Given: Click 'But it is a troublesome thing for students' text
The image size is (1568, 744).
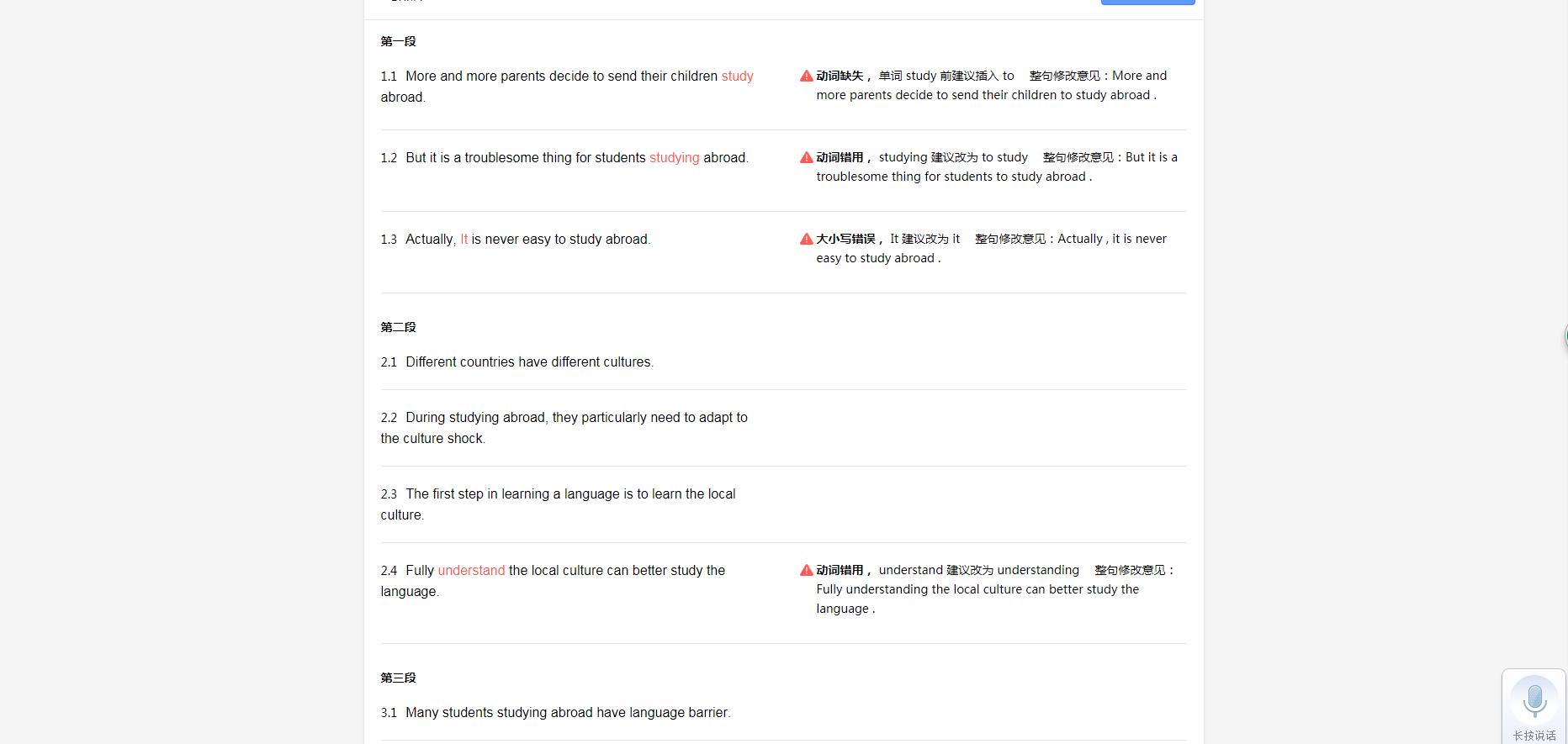Looking at the screenshot, I should [x=526, y=157].
